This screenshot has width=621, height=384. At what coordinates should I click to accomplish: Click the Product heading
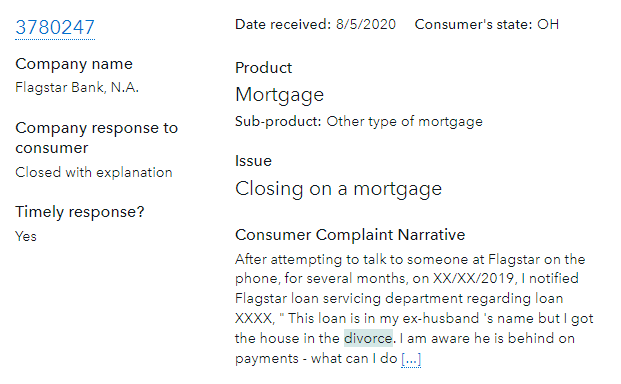point(263,68)
